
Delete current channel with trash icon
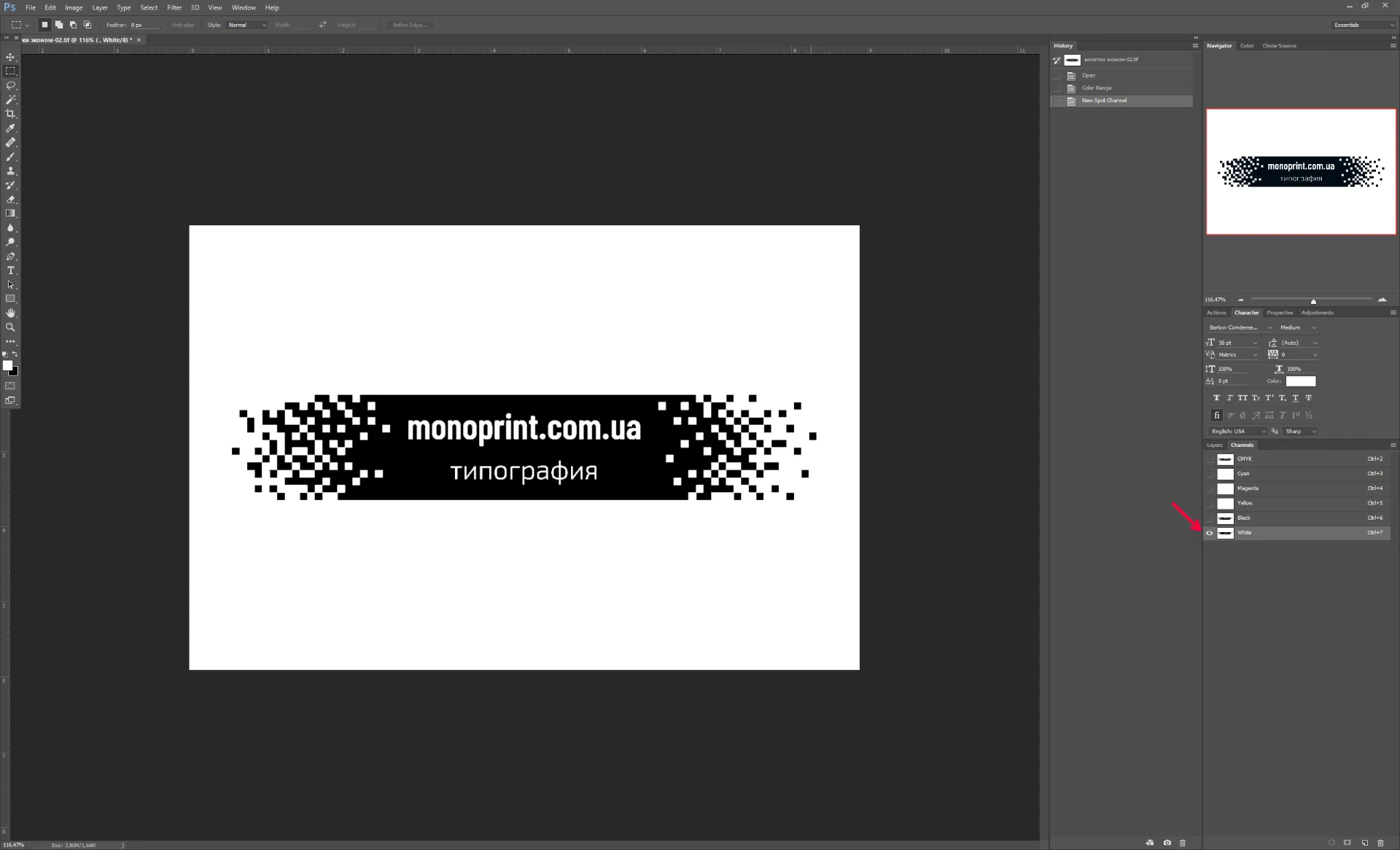(x=1380, y=843)
